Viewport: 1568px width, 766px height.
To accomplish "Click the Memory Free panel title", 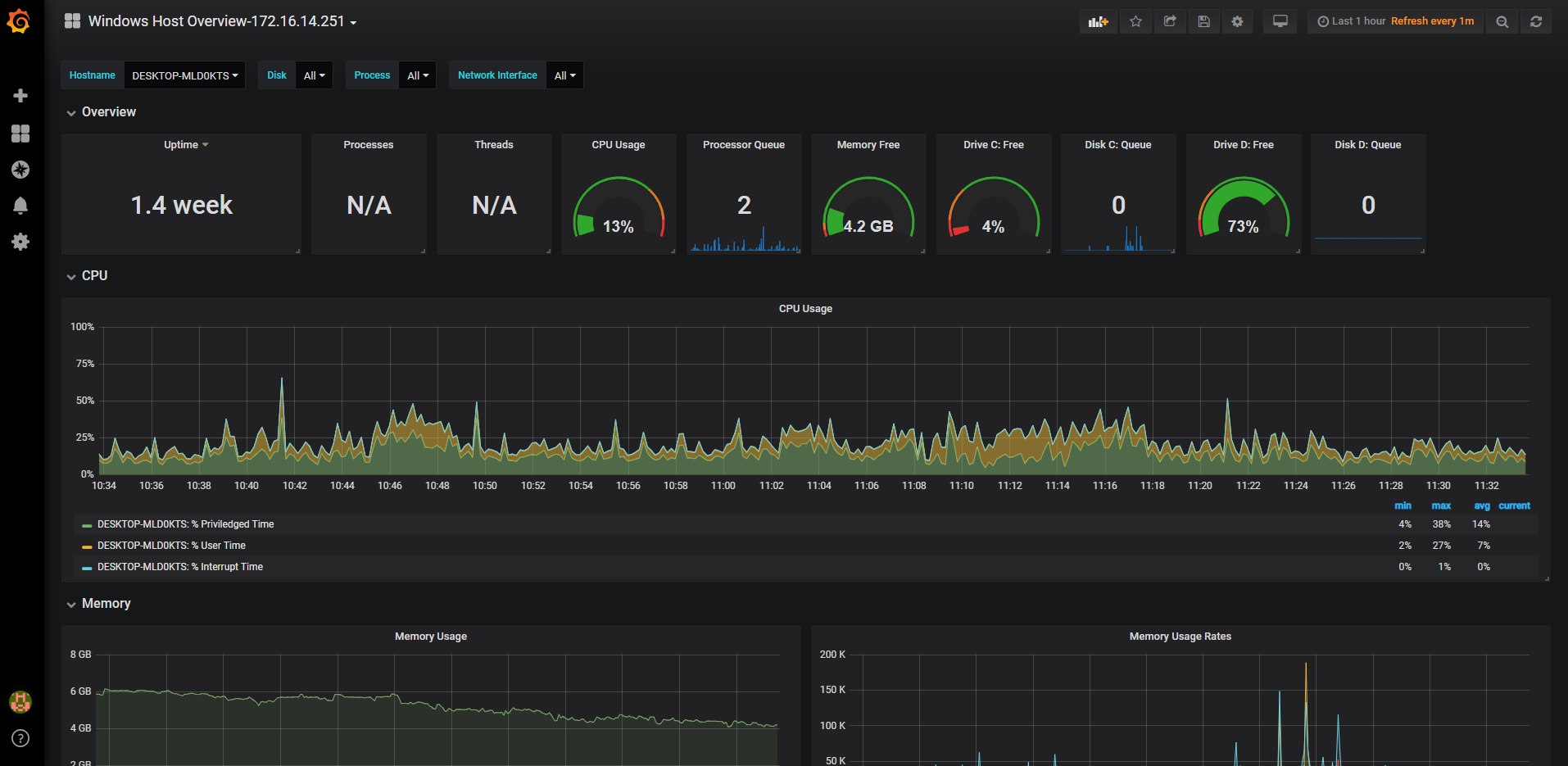I will click(868, 145).
